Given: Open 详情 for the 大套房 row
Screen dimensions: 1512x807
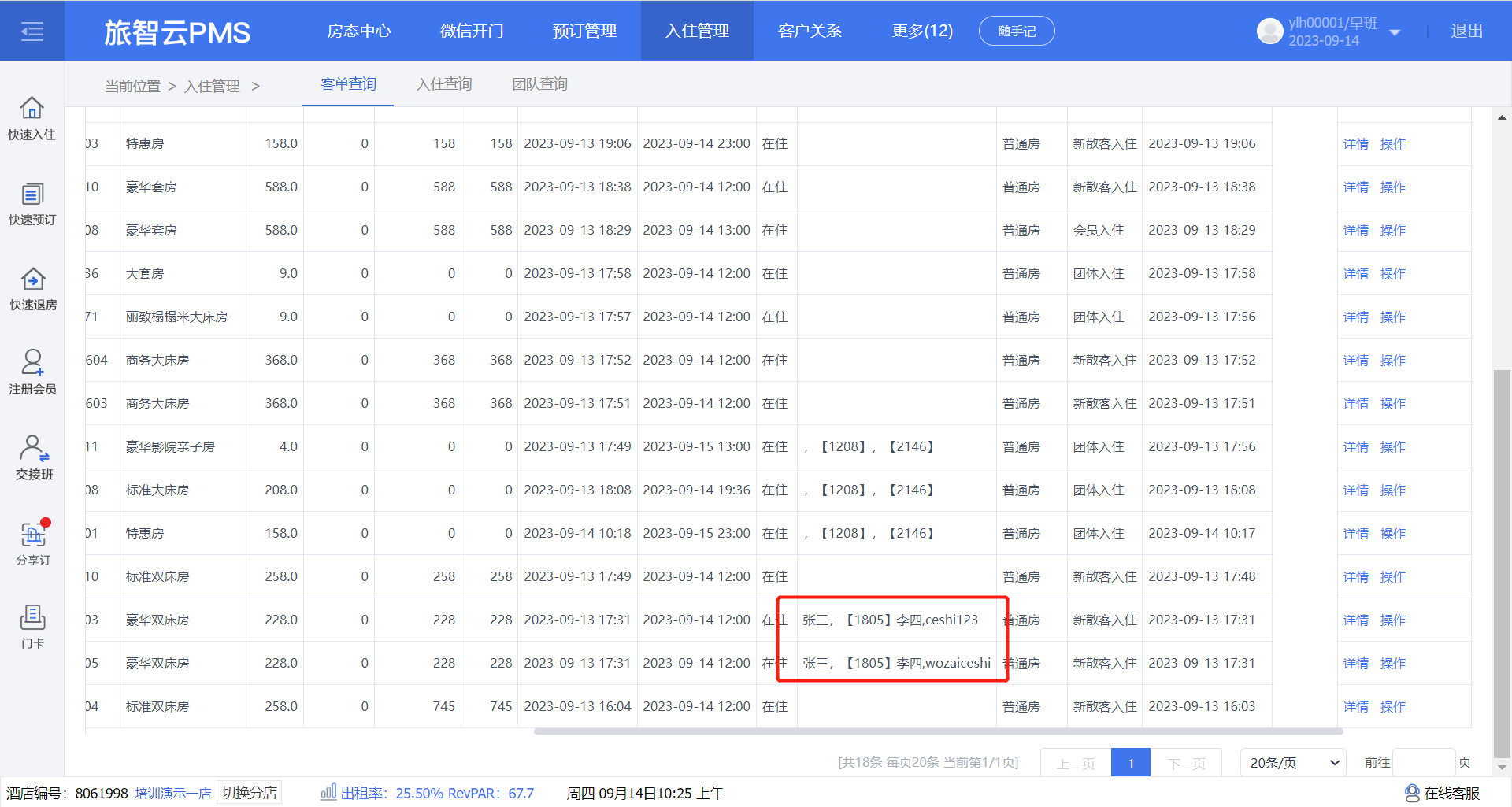Looking at the screenshot, I should 1355,274.
